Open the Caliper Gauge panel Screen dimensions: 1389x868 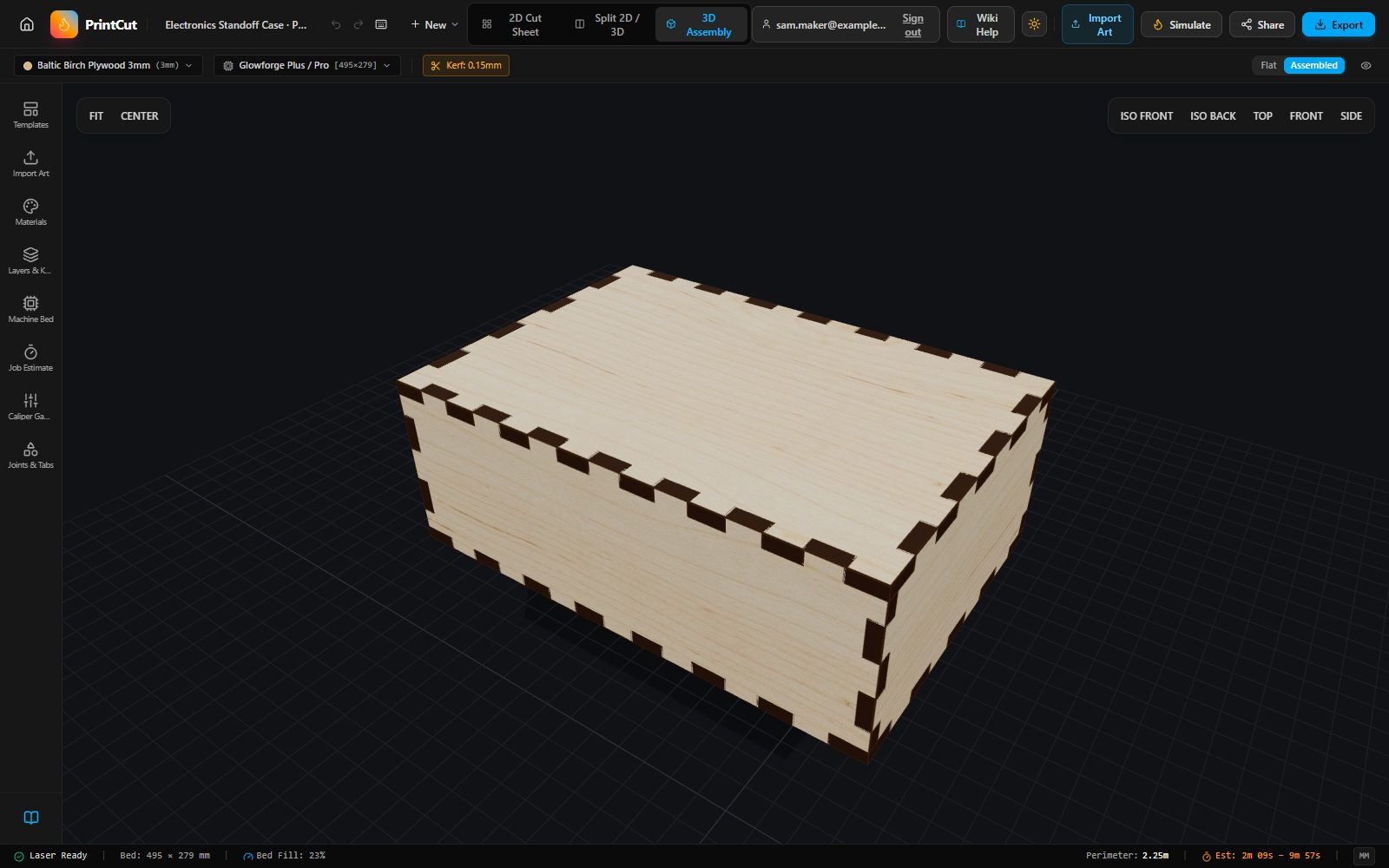[30, 406]
